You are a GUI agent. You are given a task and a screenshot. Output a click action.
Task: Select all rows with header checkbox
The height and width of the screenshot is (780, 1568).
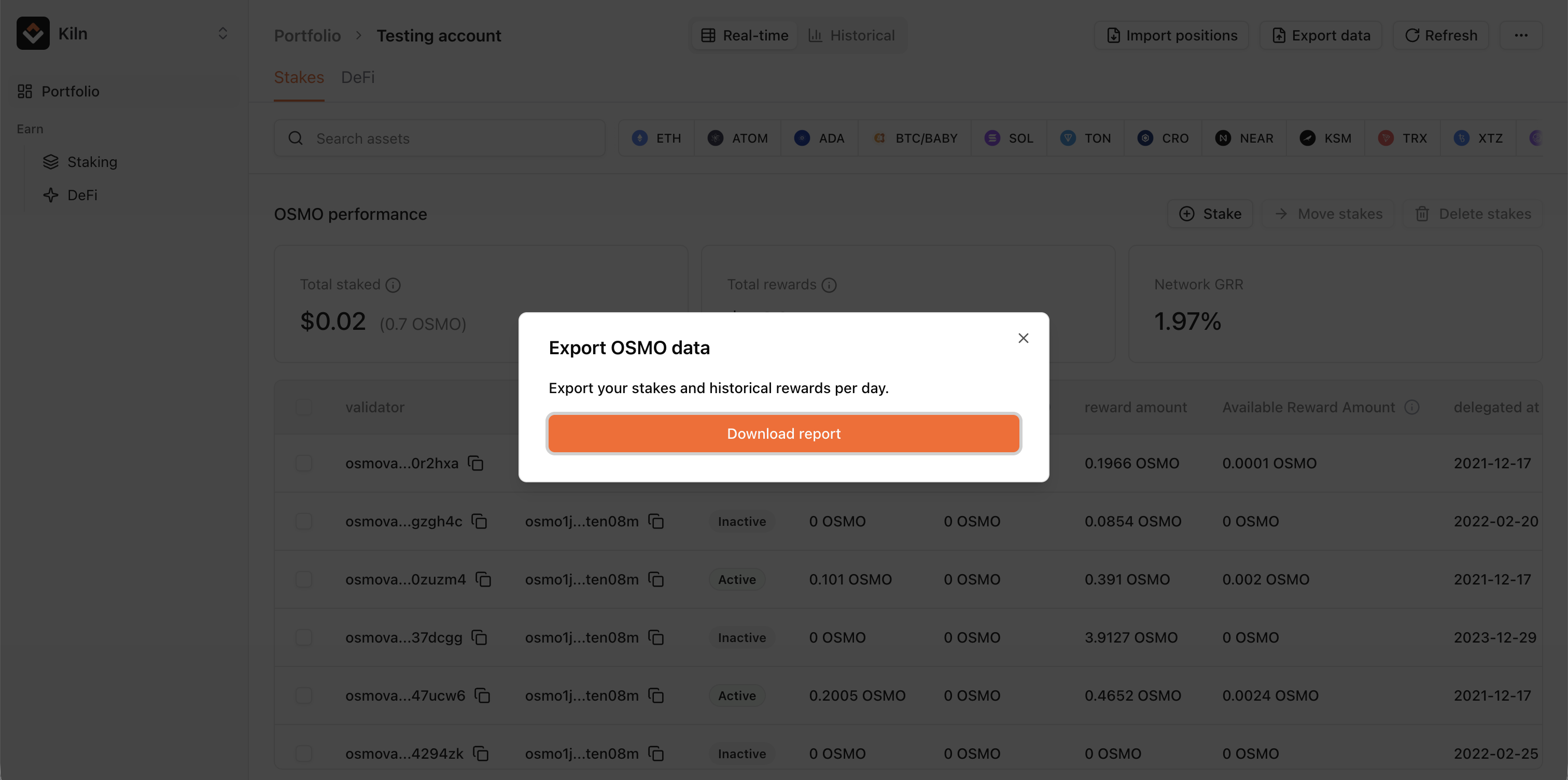304,407
